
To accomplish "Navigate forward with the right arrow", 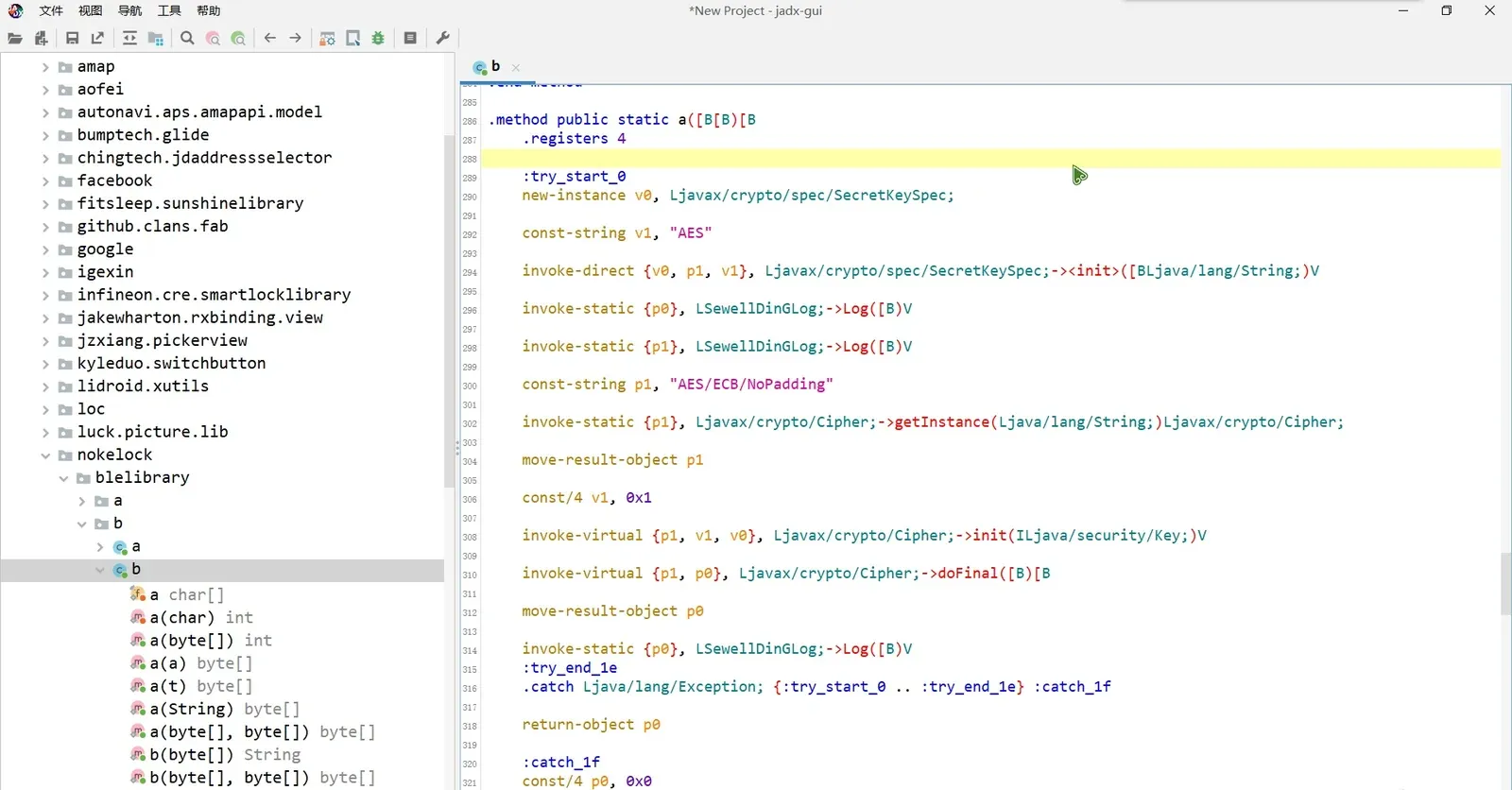I will [296, 39].
